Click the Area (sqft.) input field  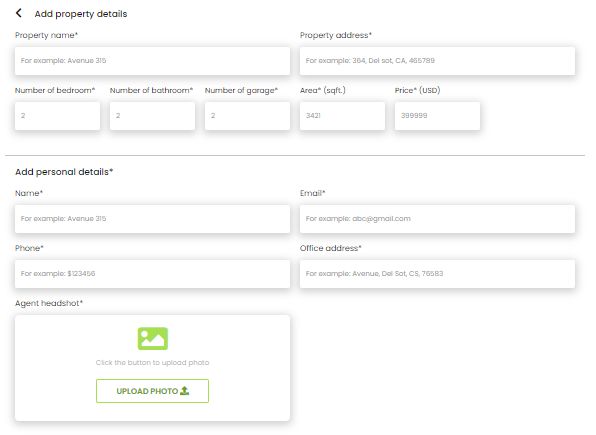coord(342,116)
